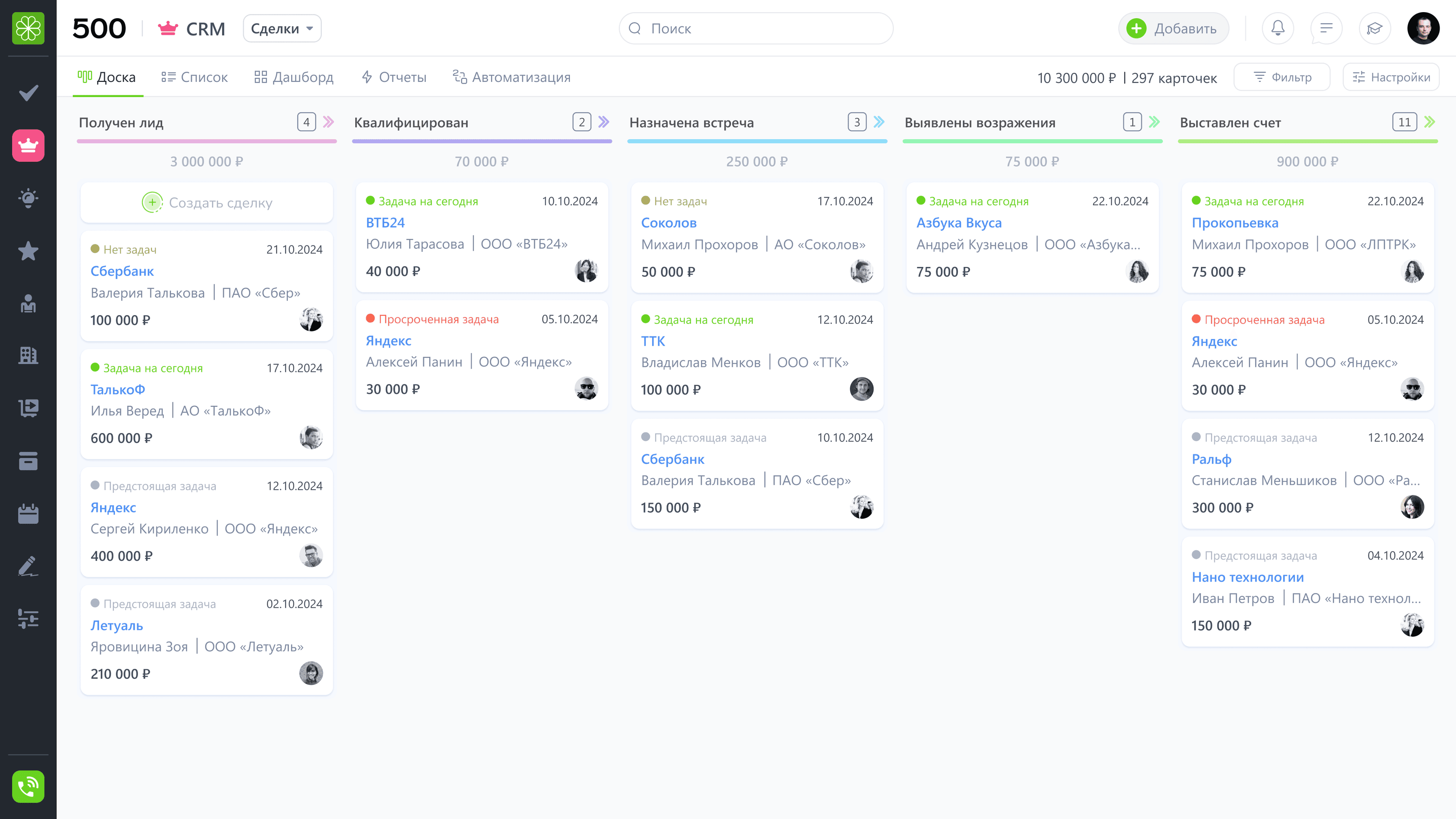
Task: Click the count badge 4 in Получен лид
Action: [x=306, y=122]
